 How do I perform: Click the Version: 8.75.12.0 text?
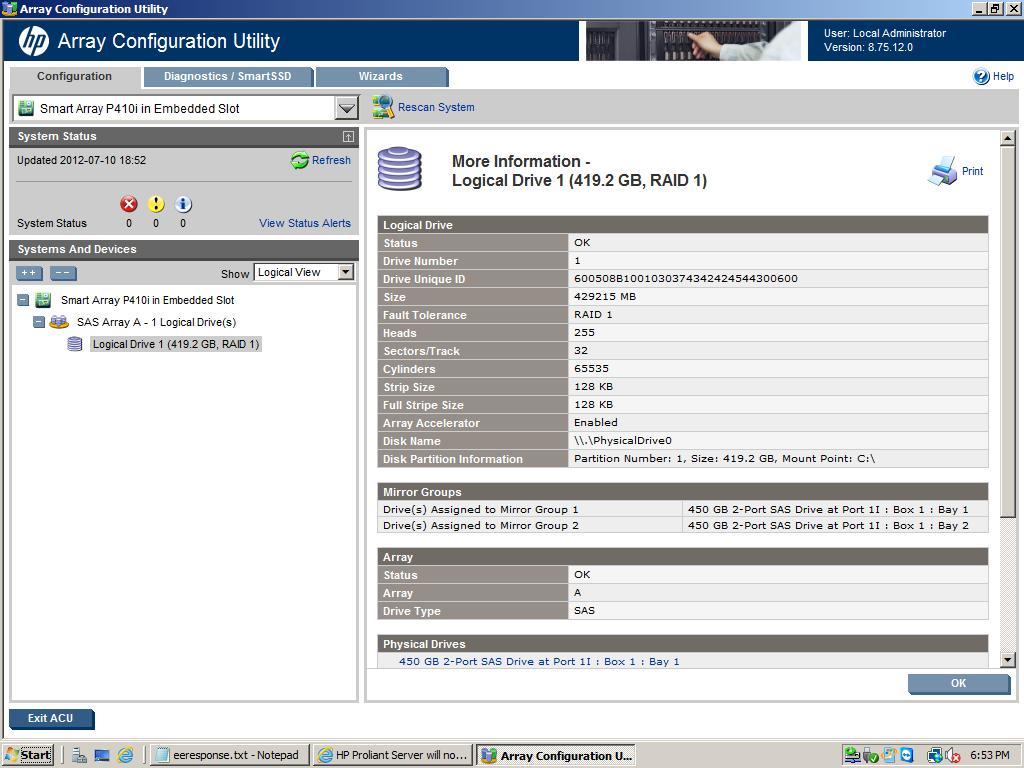[868, 47]
